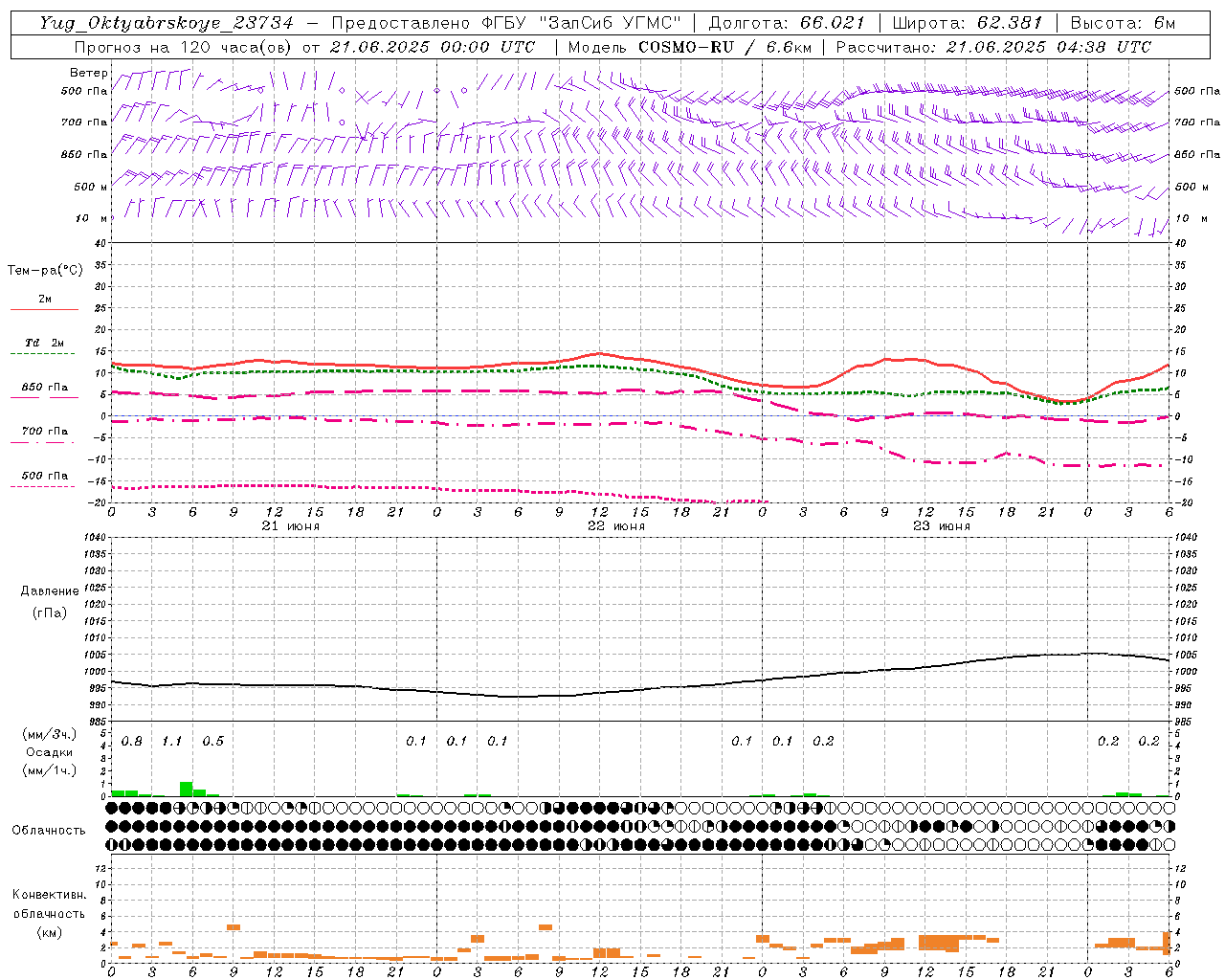
Task: Click the (мм/3ч.) precipitation unit label
Action: click(49, 735)
